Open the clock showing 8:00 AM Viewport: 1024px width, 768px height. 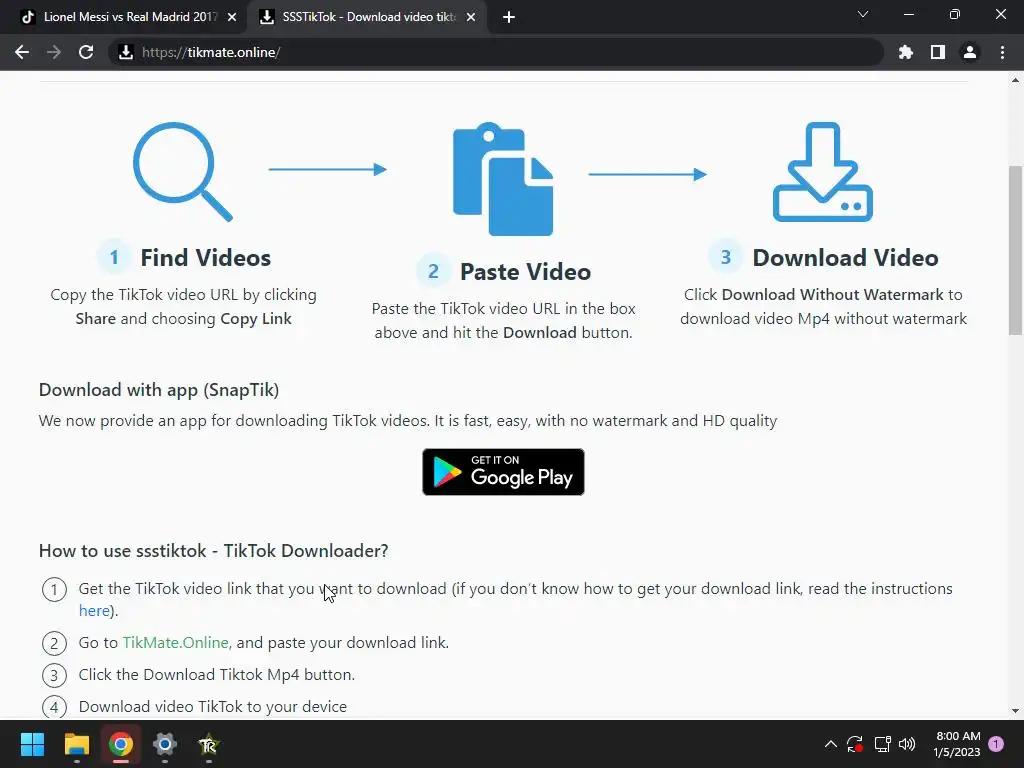(957, 744)
